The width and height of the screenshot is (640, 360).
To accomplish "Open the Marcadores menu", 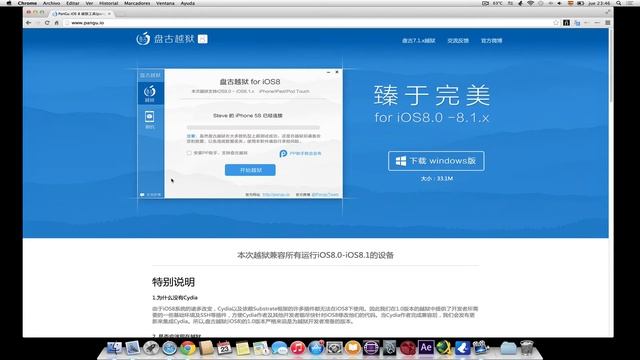I will [137, 3].
